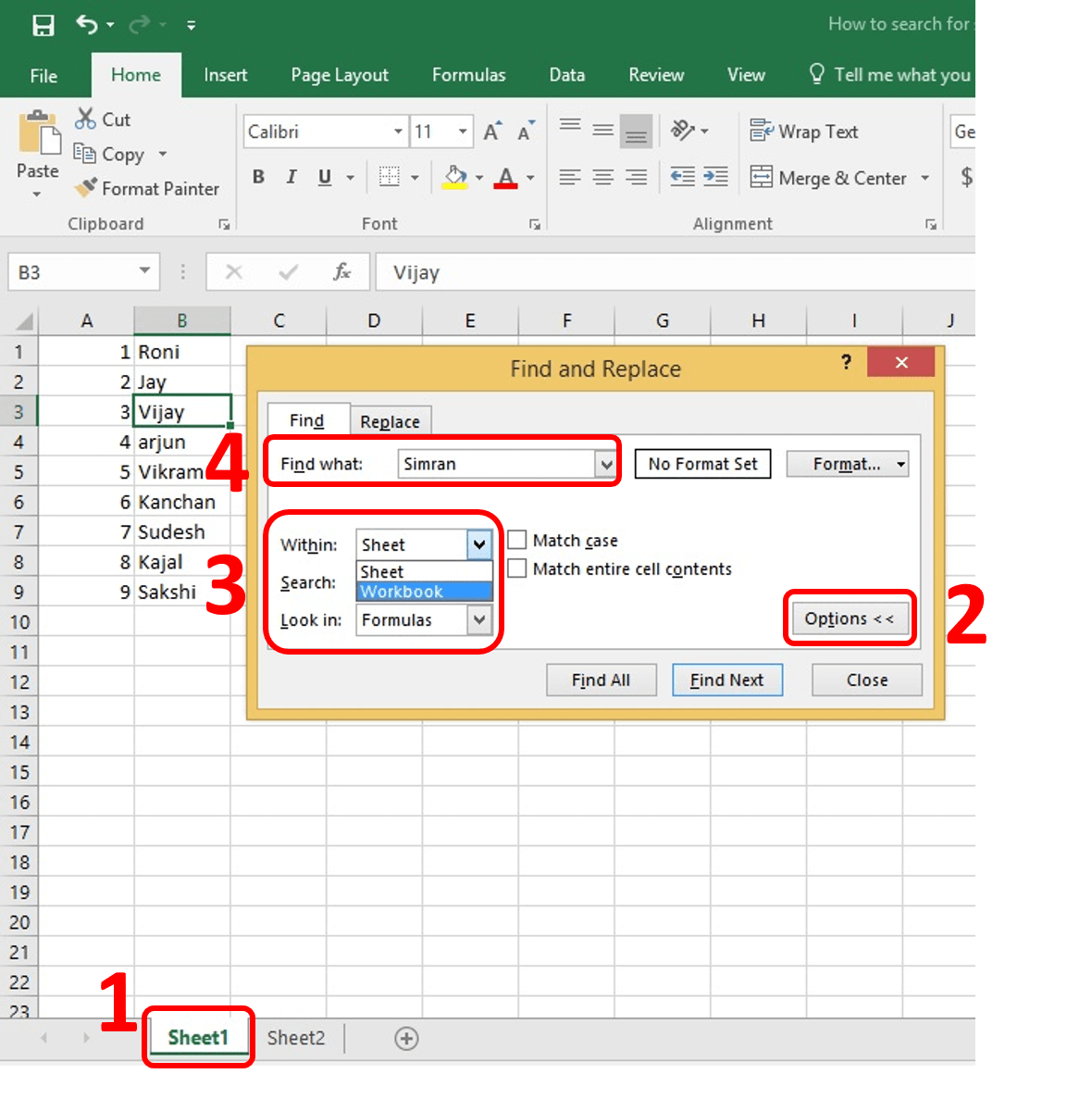Switch to Sheet2 worksheet tab

(x=296, y=1038)
